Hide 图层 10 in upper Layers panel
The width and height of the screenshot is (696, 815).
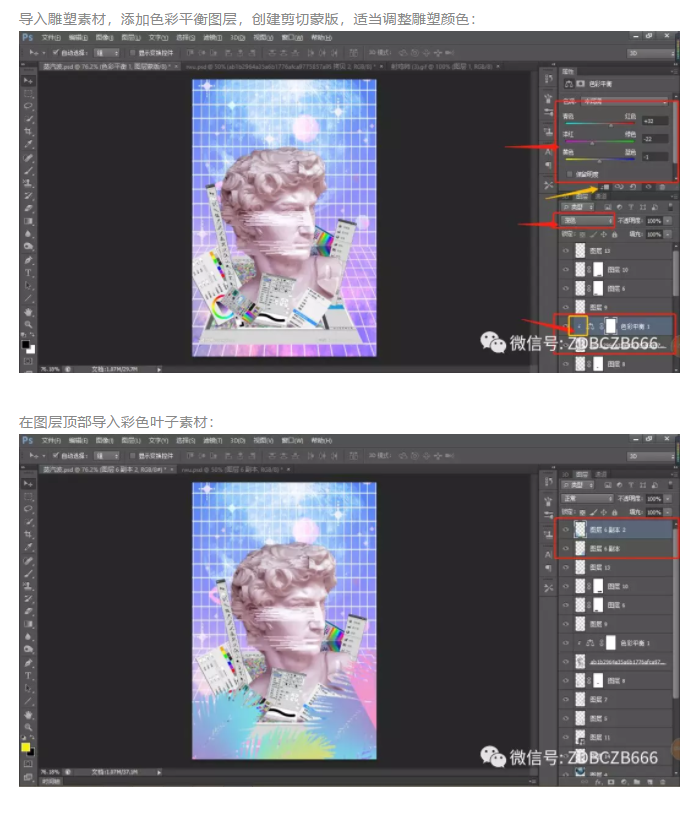566,270
